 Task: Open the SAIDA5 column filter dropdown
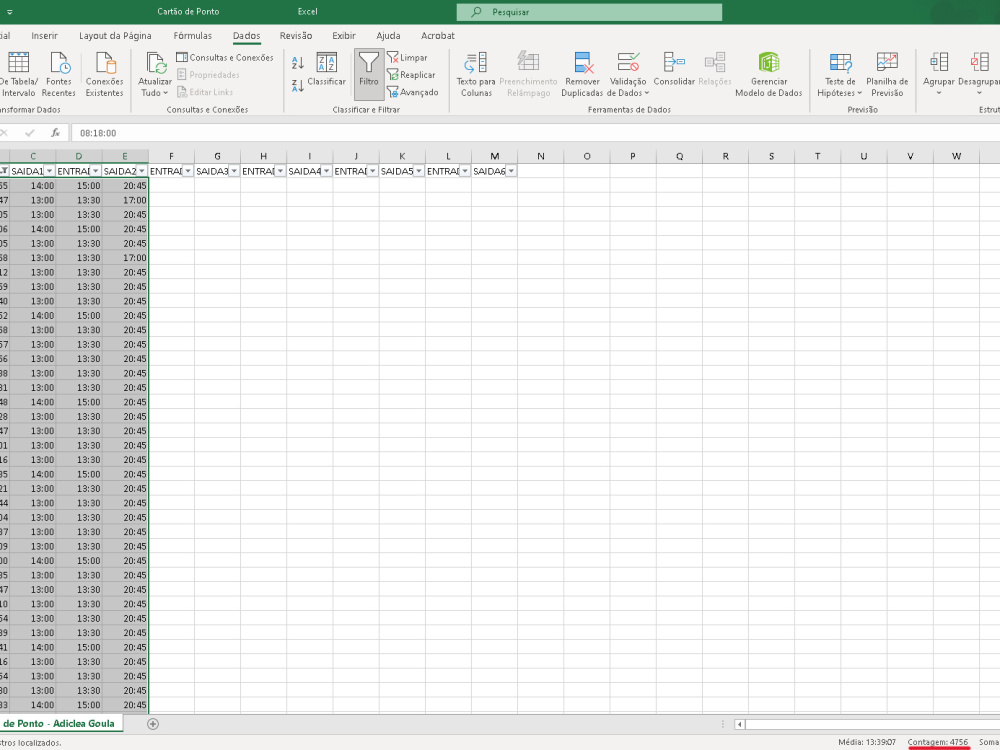418,171
